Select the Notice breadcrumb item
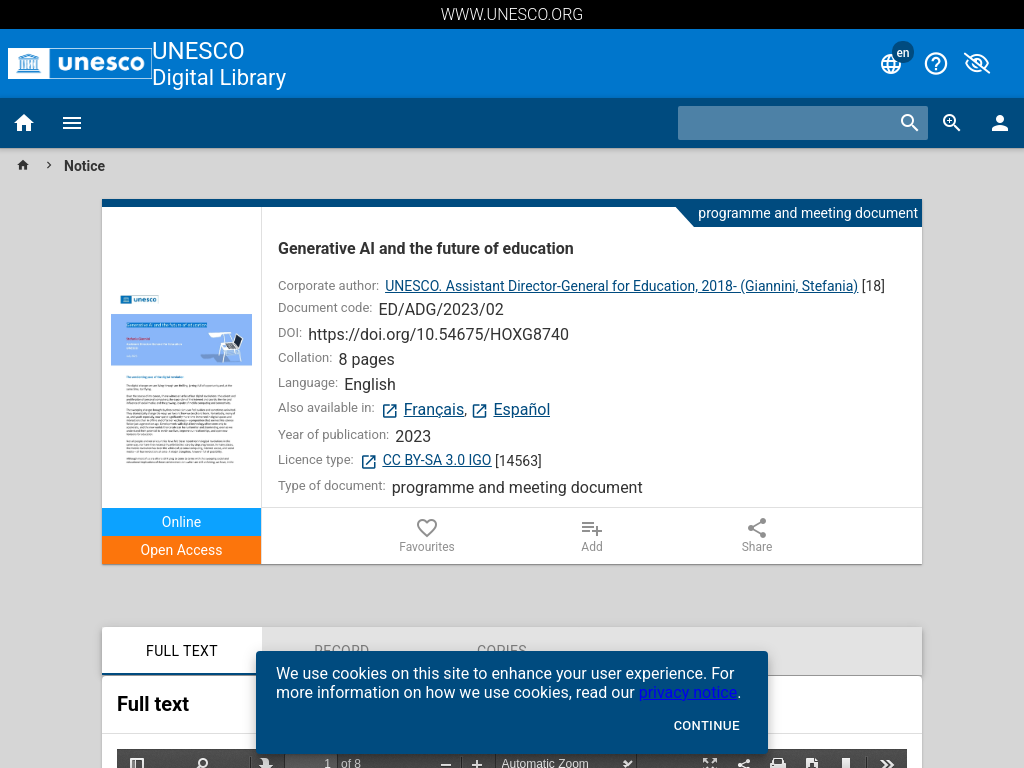Image resolution: width=1024 pixels, height=768 pixels. [84, 166]
